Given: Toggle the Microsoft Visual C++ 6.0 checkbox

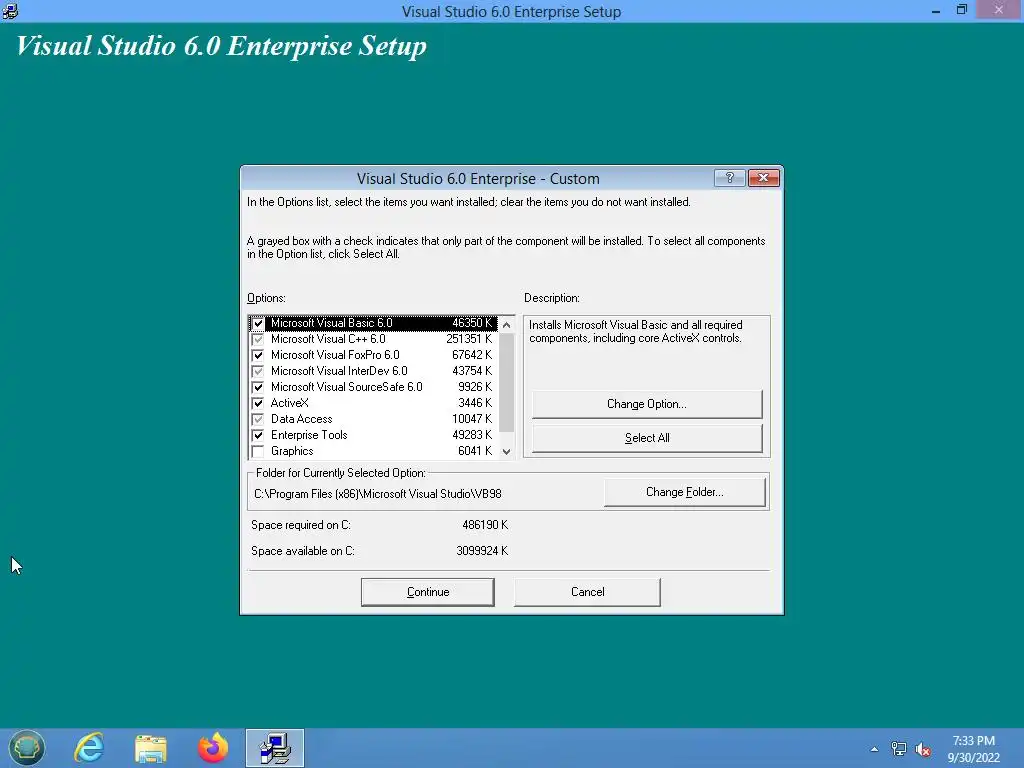Looking at the screenshot, I should [258, 340].
